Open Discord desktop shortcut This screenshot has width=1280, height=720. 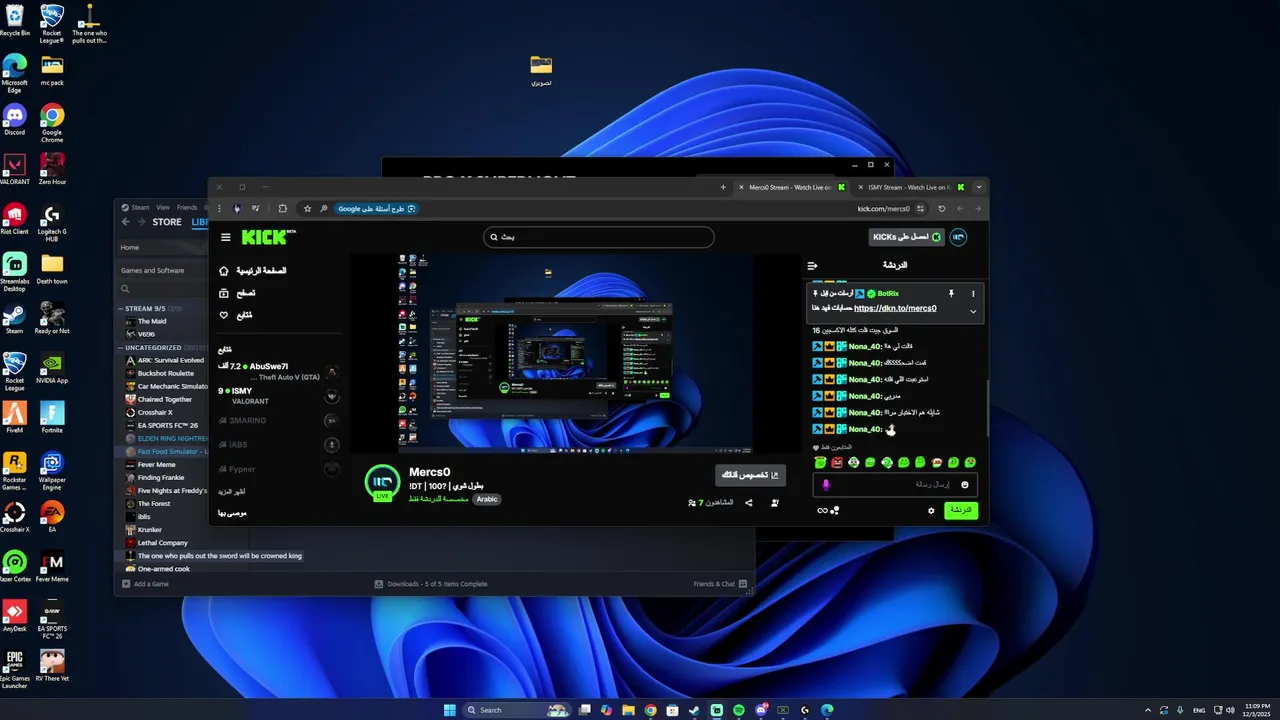coord(14,120)
